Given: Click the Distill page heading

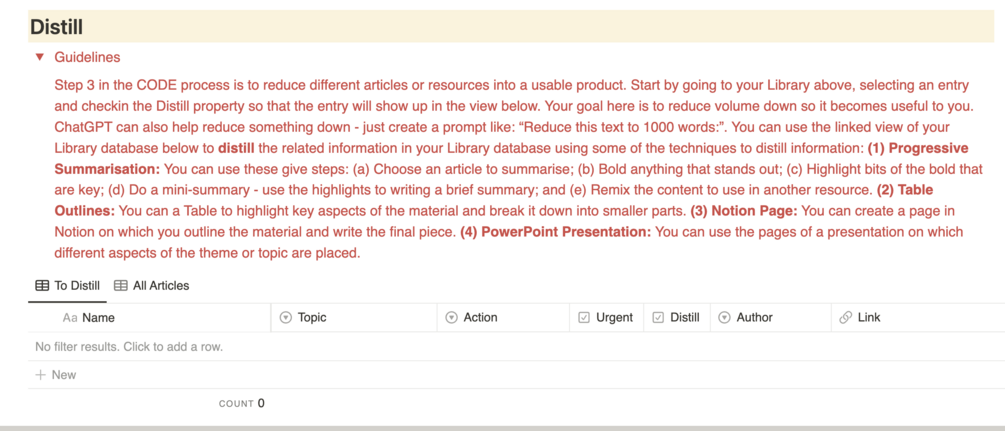Looking at the screenshot, I should click(56, 27).
